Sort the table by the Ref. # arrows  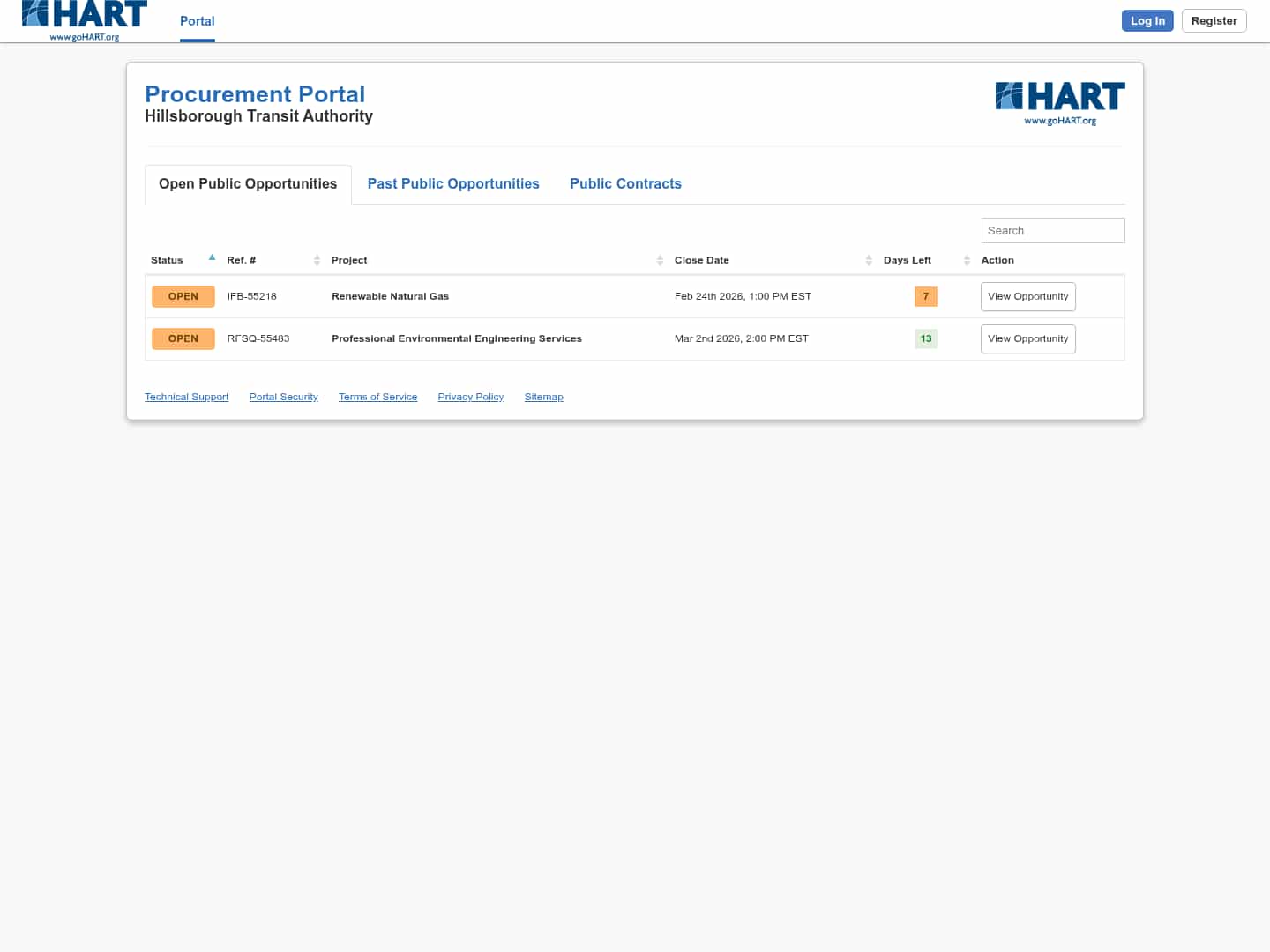(x=317, y=259)
